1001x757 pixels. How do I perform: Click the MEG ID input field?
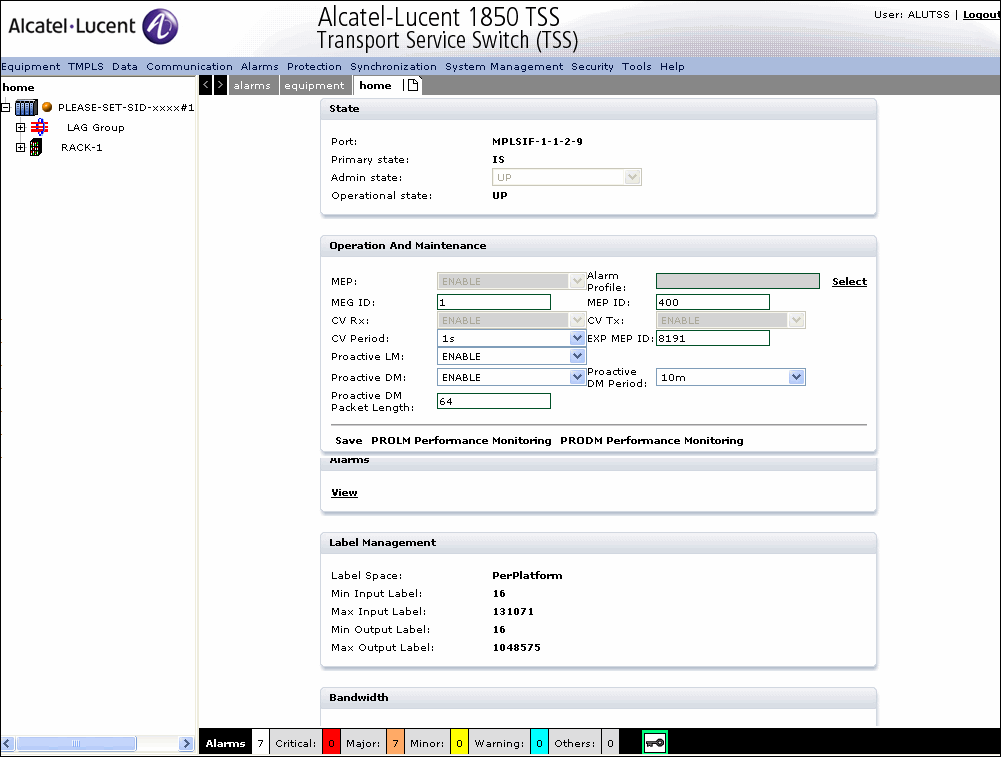point(493,302)
